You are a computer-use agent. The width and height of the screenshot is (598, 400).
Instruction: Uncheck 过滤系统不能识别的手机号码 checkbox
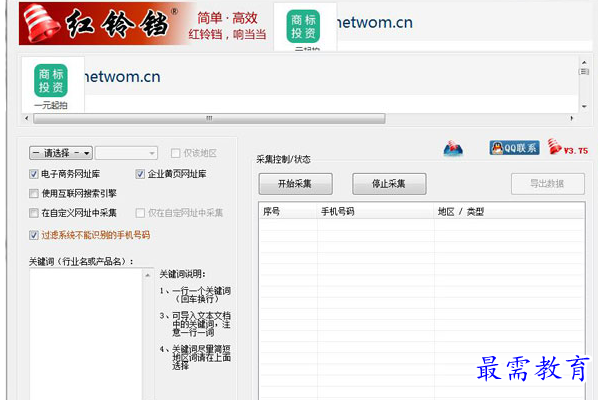[x=34, y=235]
